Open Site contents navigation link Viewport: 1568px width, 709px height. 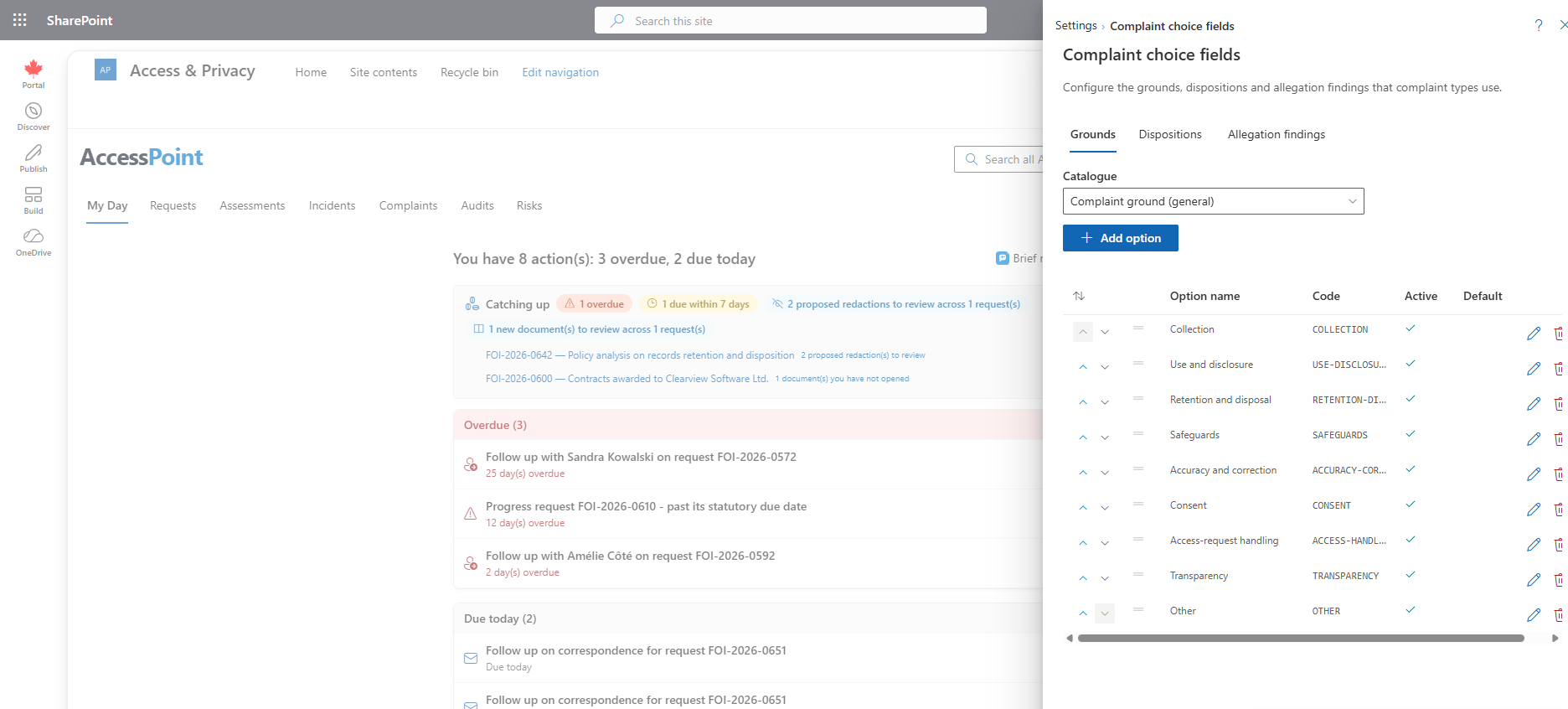coord(383,72)
